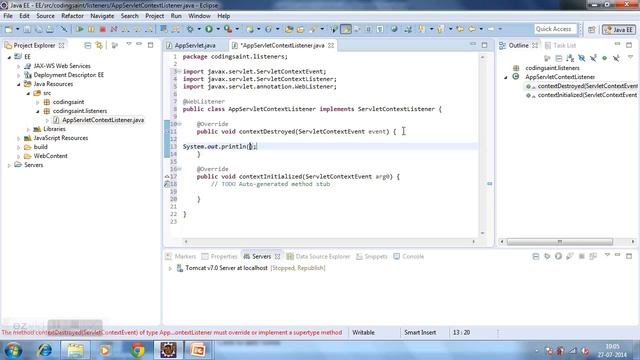Toggle Mark Occurrences highlighted toolbar icon
This screenshot has width=640, height=360.
point(346,29)
